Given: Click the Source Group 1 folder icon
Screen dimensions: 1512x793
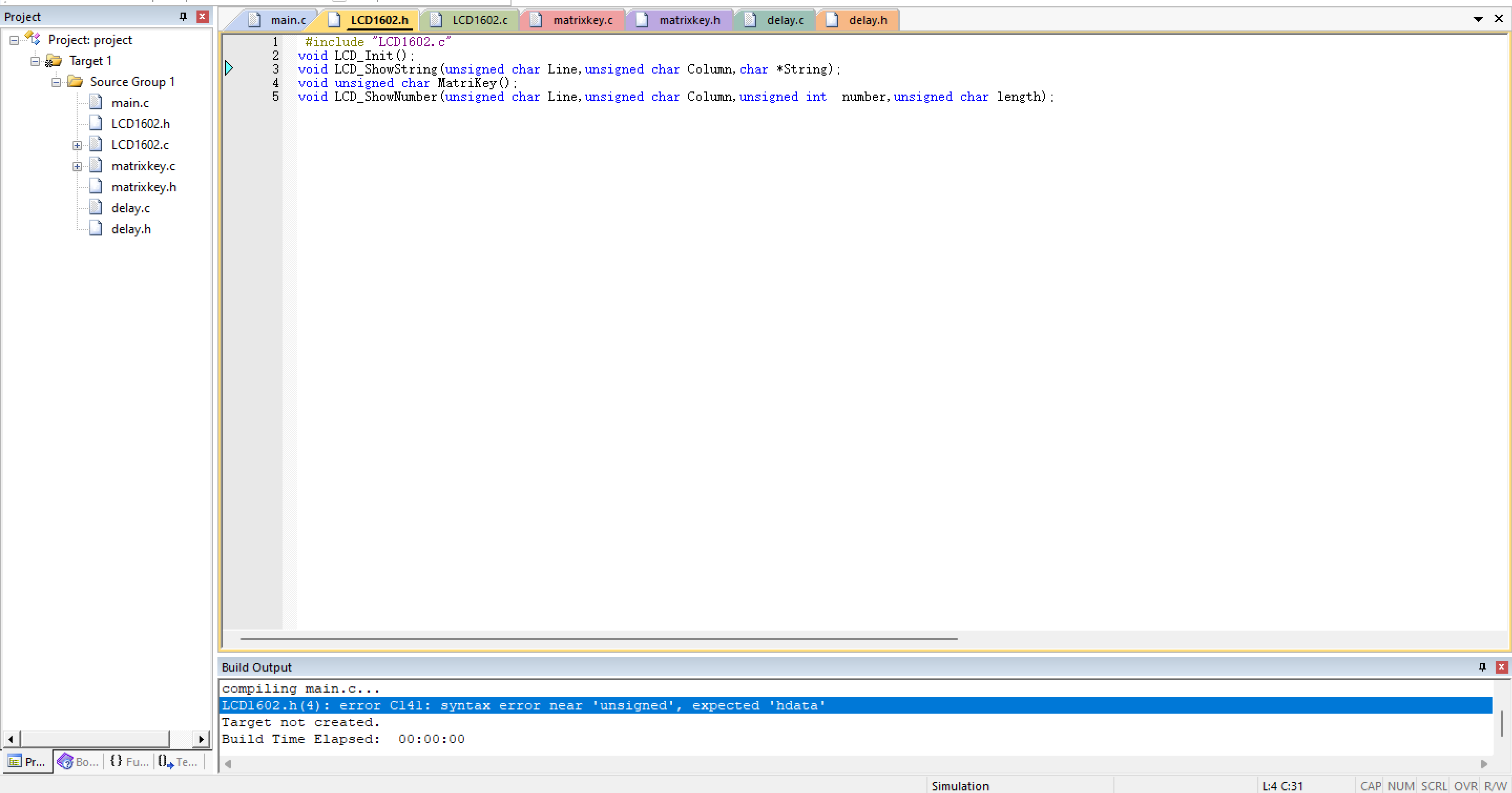Looking at the screenshot, I should click(x=75, y=81).
